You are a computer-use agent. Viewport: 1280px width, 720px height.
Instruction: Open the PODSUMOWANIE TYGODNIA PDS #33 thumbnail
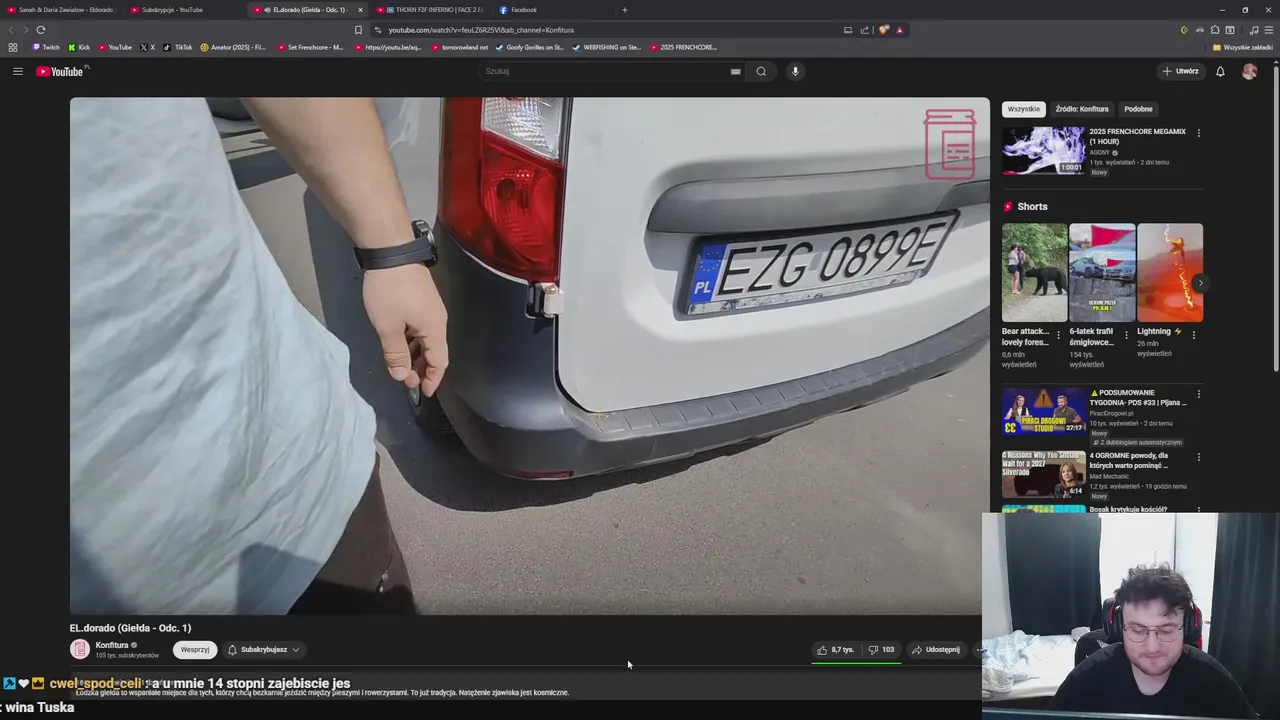pos(1043,411)
